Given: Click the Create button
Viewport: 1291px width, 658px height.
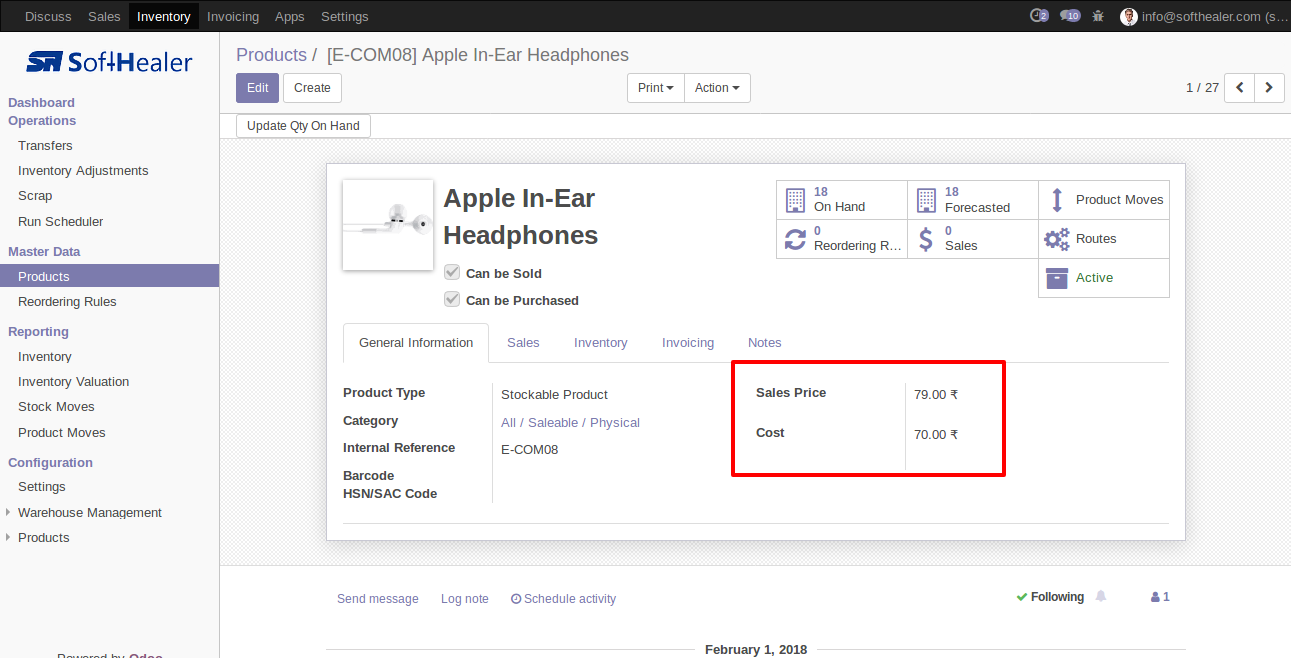Looking at the screenshot, I should (312, 88).
